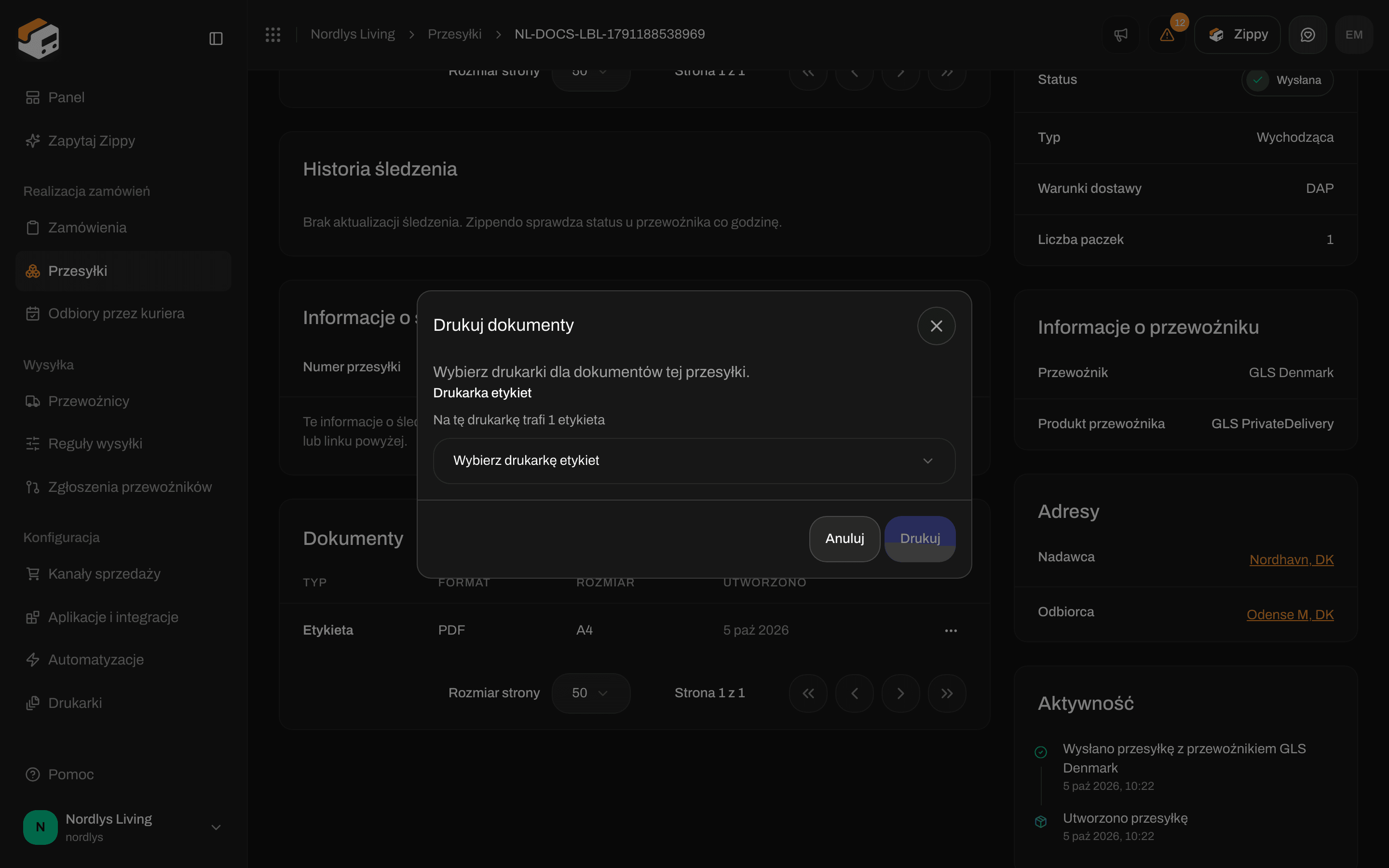
Task: Click 'Na tę drukarkę trafi 1 etykieta' text
Action: (x=519, y=420)
